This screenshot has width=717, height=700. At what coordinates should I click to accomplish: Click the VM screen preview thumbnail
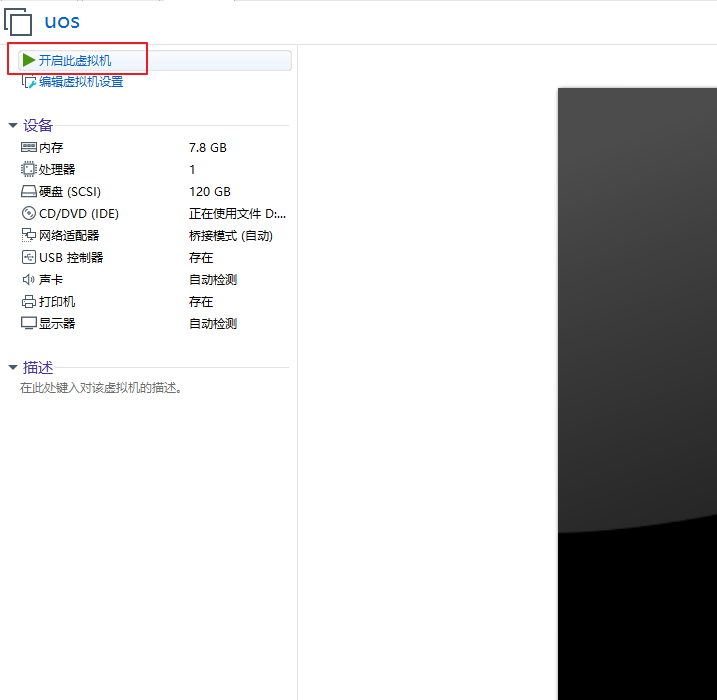(637, 393)
